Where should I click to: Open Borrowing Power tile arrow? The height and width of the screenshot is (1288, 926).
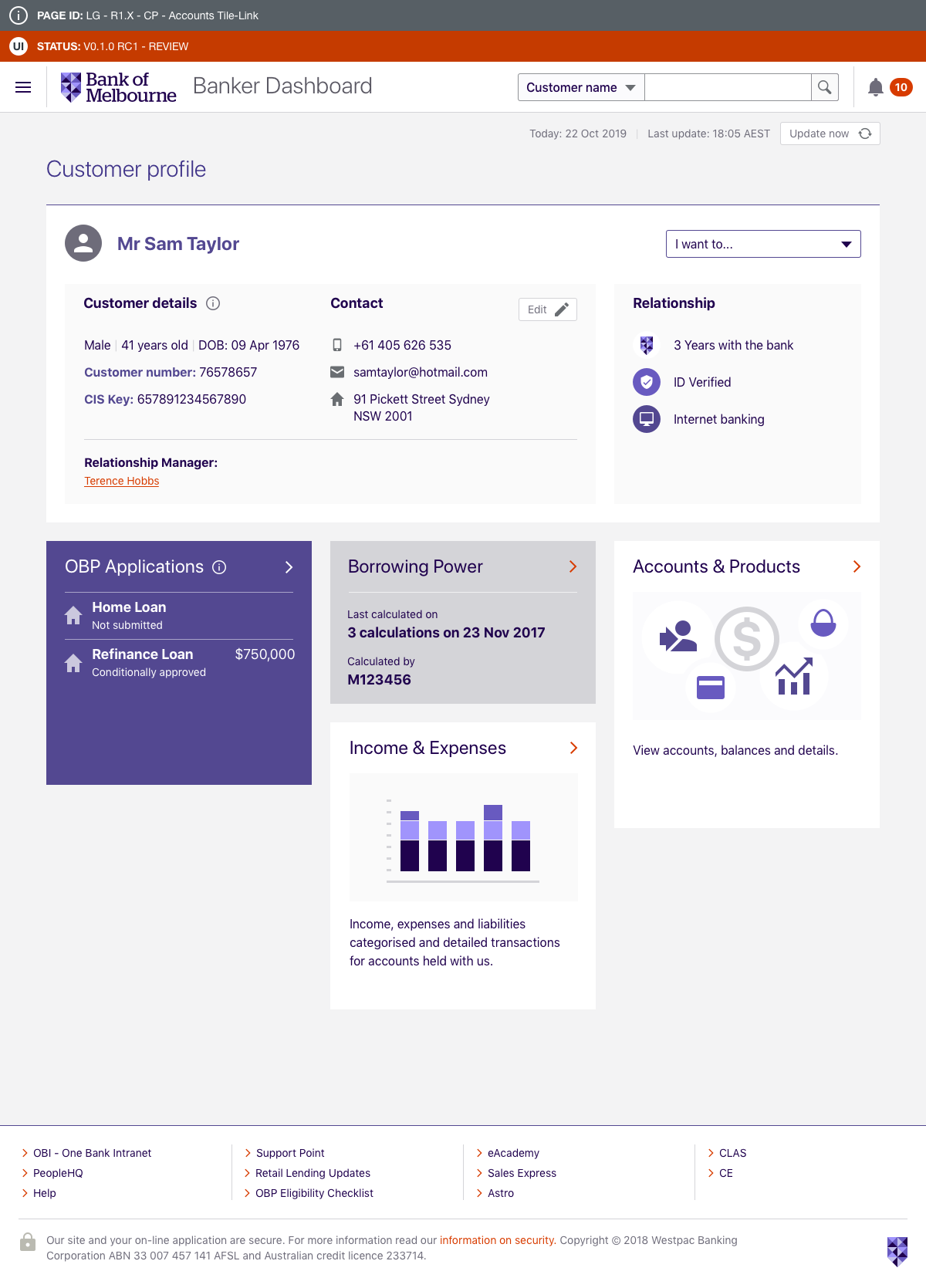click(x=573, y=566)
